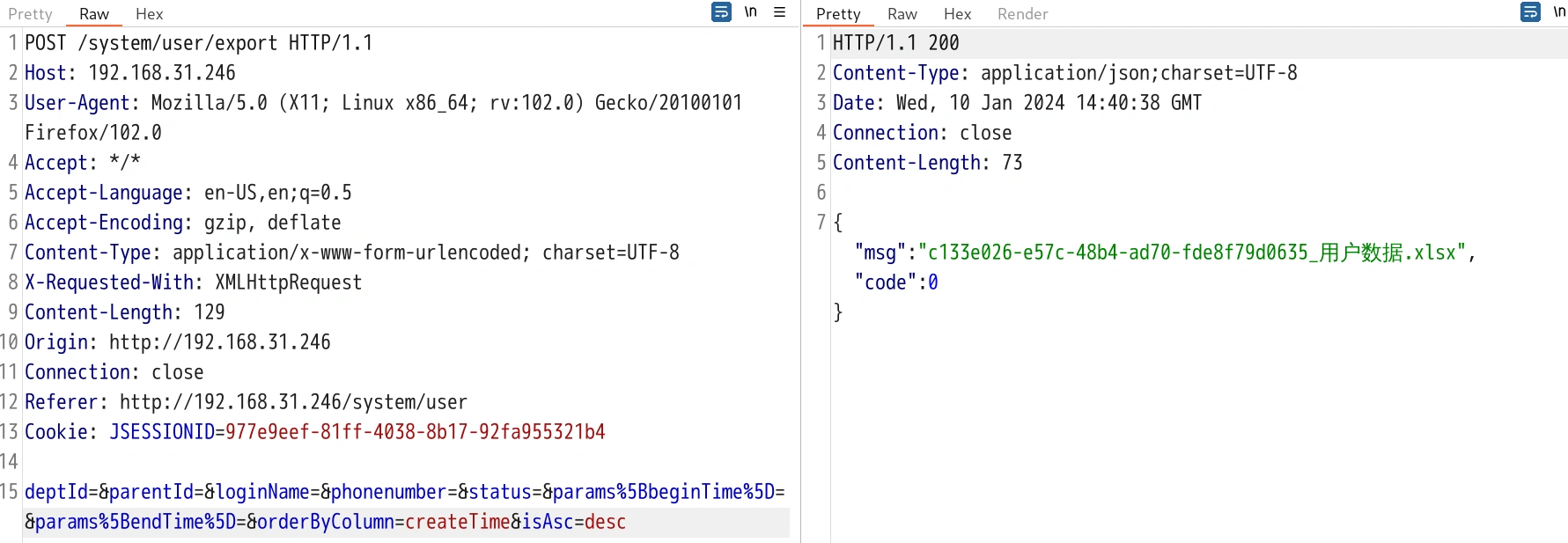This screenshot has height=543, width=1568.
Task: Switch response view to Raw tab
Action: coord(902,14)
